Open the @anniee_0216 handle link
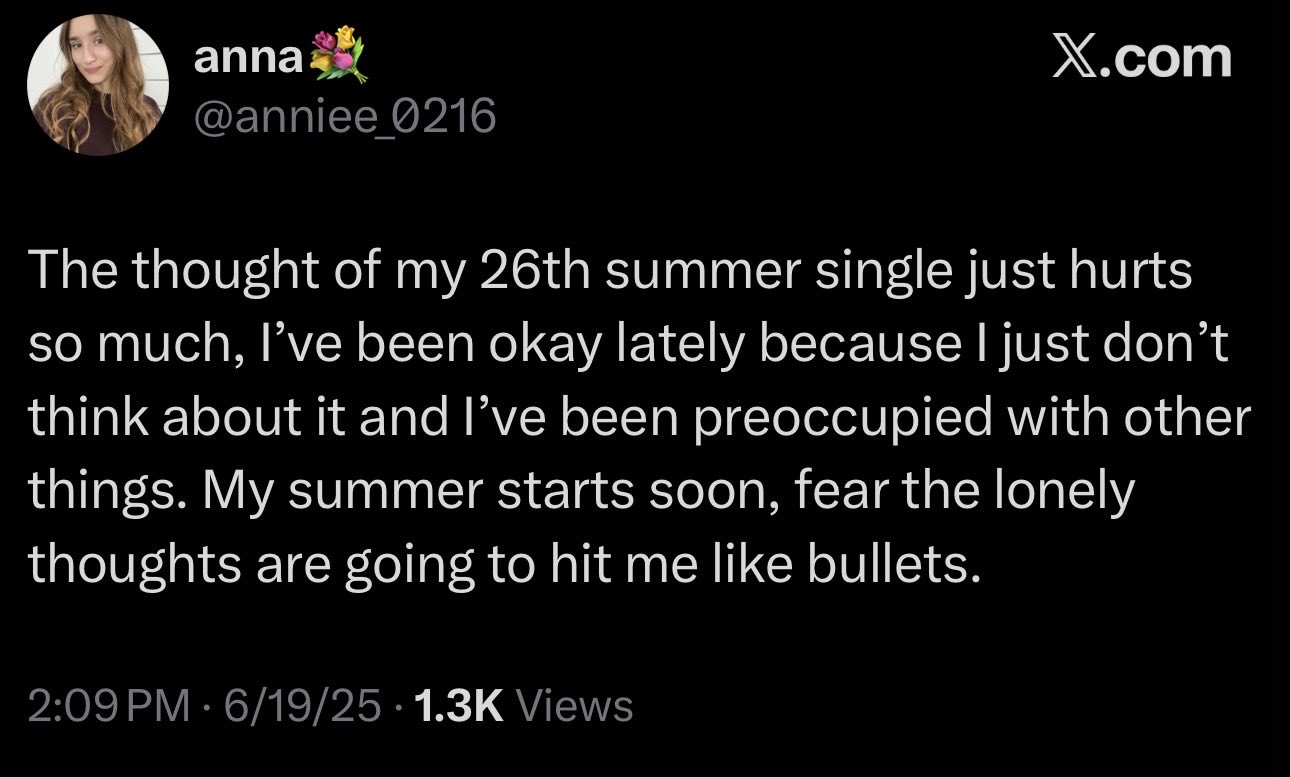 344,119
